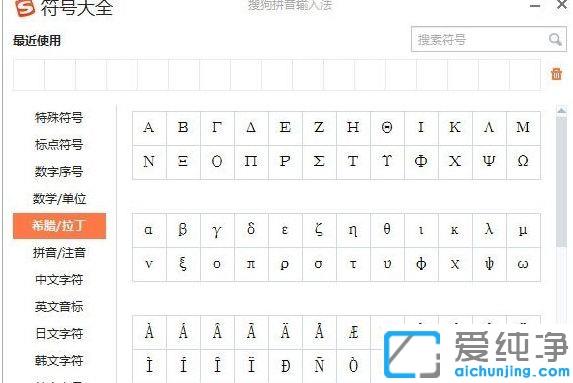
Task: Insert lowercase Greek ρ symbol
Action: 285,264
